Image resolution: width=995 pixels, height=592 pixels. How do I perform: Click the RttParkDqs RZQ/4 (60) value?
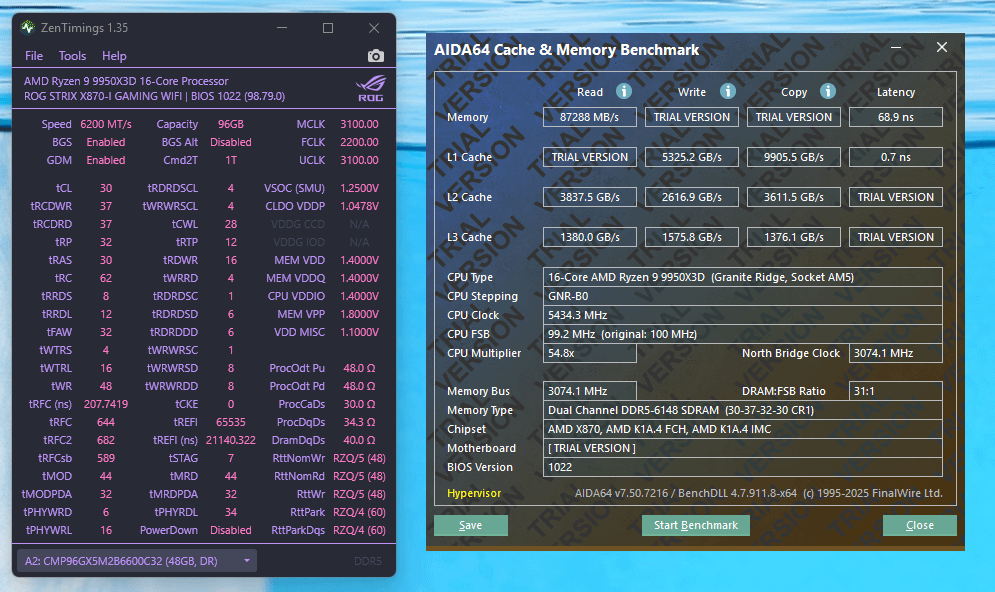(x=359, y=530)
